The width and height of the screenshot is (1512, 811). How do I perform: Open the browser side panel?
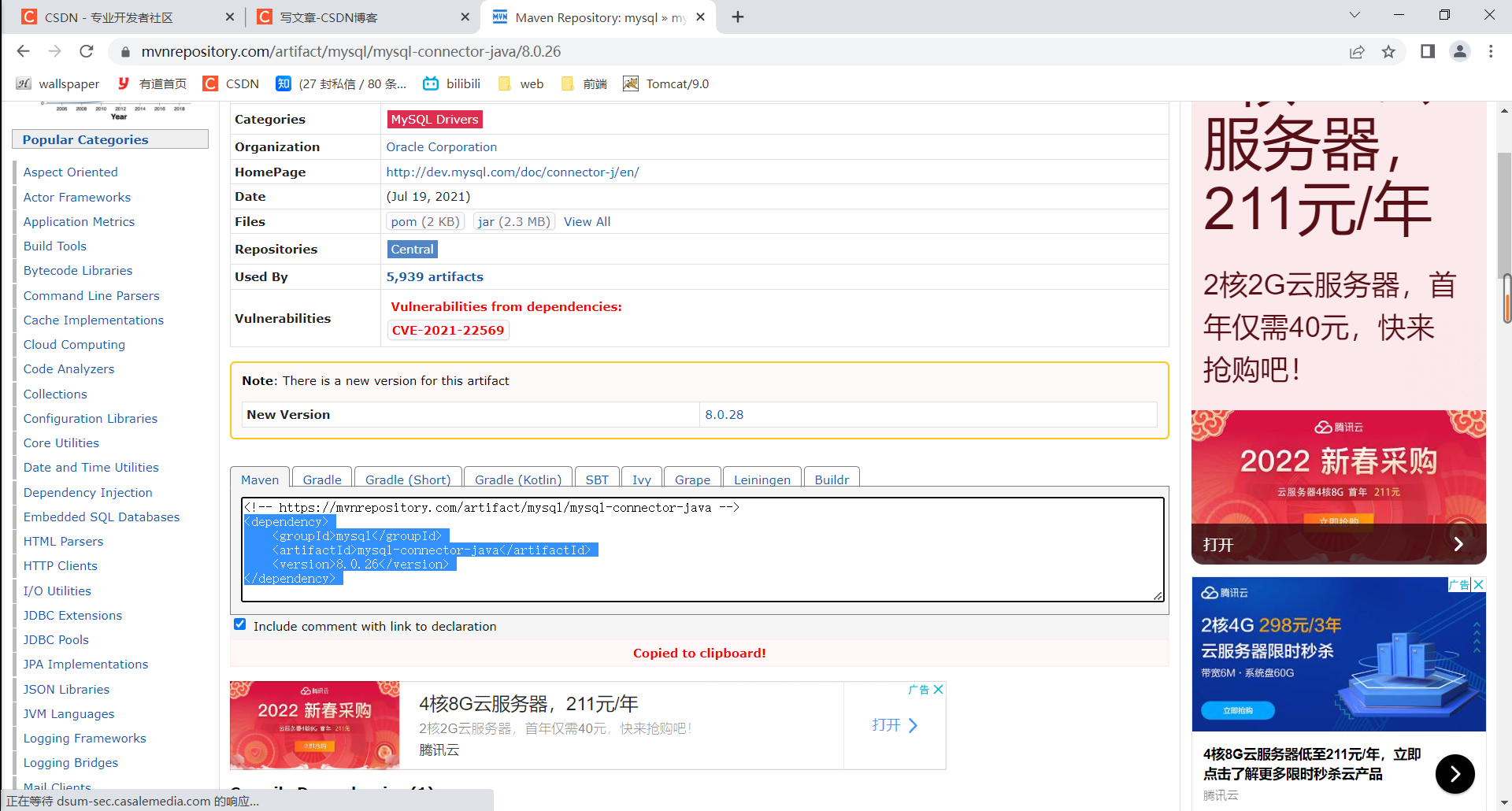click(x=1428, y=51)
